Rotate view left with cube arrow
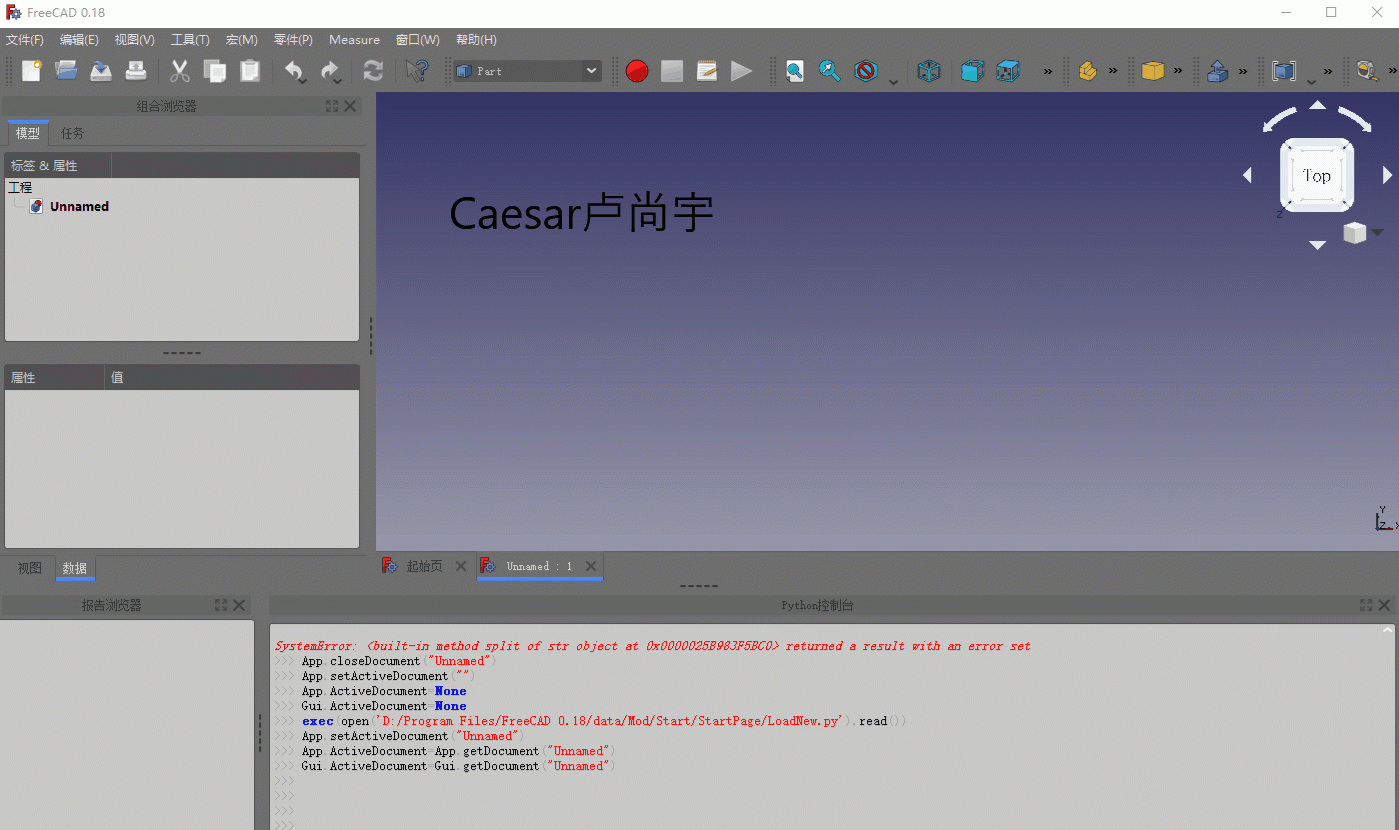 1247,175
